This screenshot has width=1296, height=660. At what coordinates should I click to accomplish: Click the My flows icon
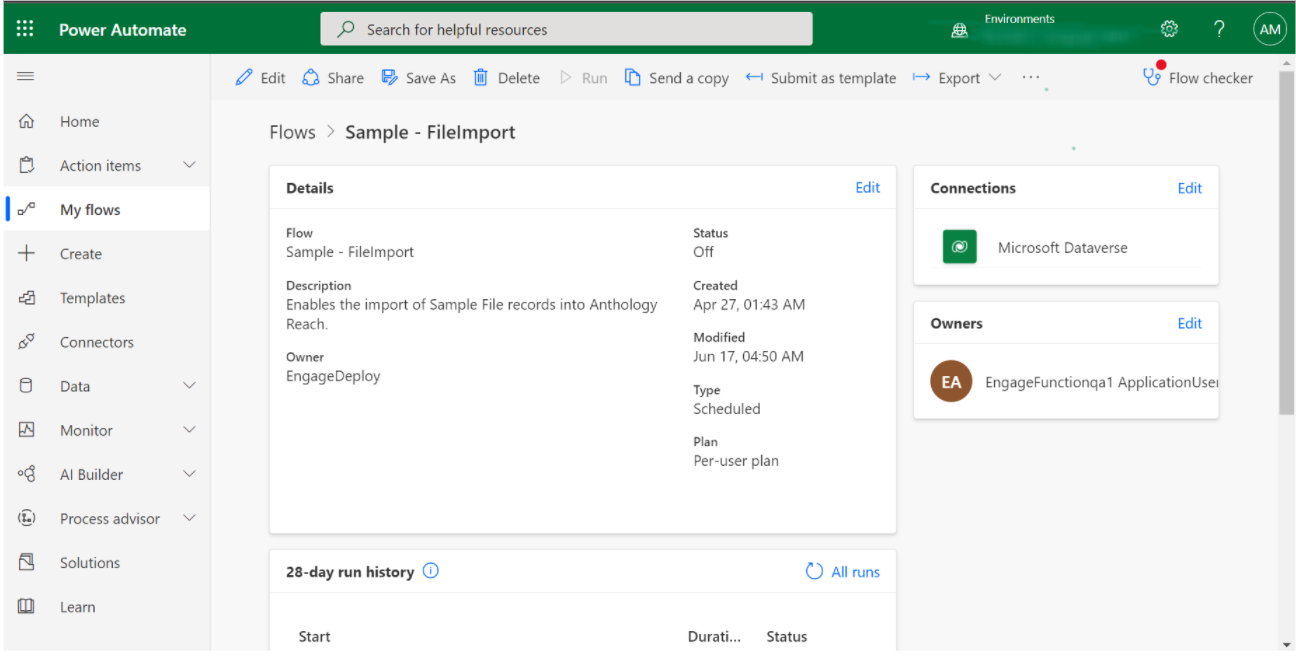27,209
